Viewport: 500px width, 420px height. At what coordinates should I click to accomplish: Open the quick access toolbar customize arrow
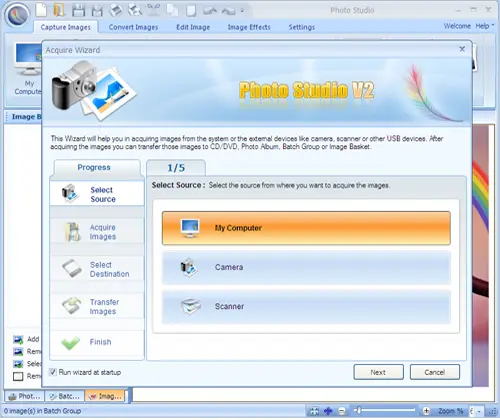coord(242,10)
